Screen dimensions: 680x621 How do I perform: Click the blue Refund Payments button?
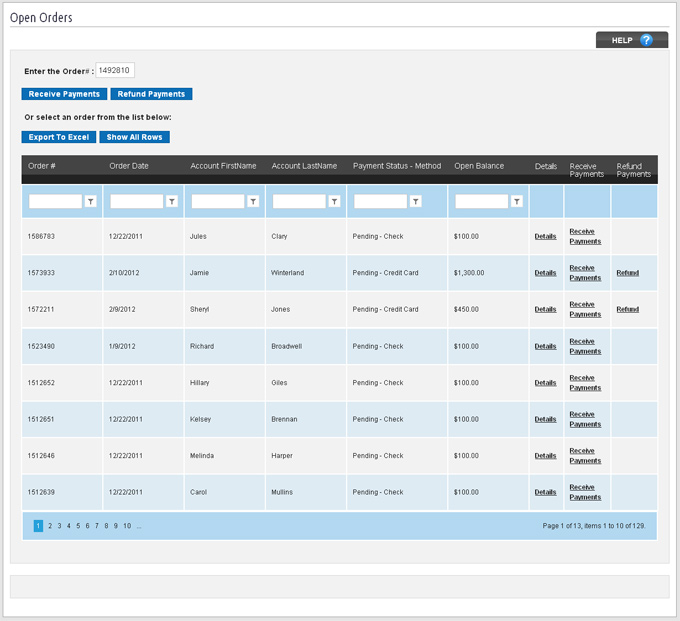(151, 94)
